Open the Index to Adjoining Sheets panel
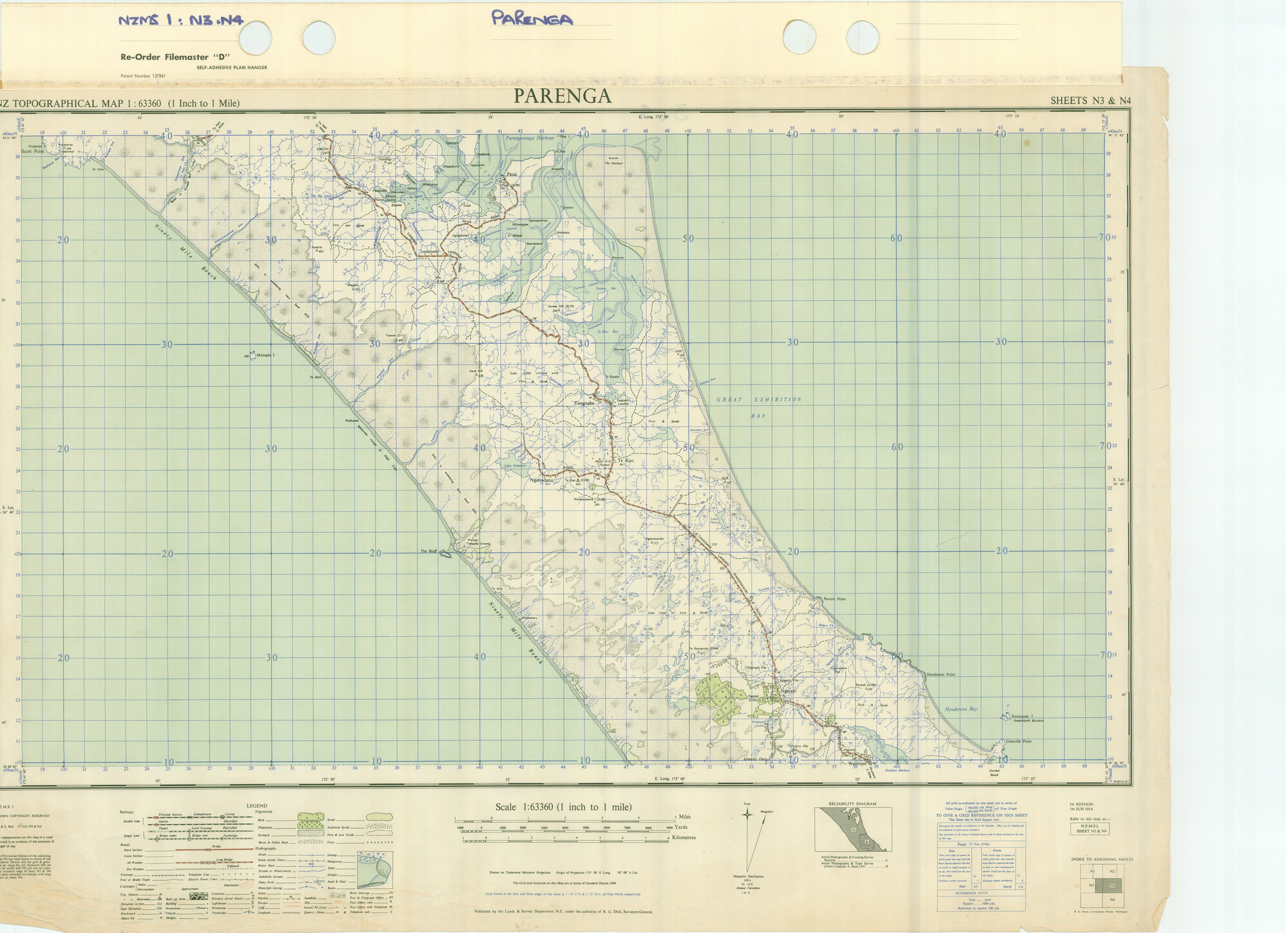The height and width of the screenshot is (933, 1288). coord(1102,859)
